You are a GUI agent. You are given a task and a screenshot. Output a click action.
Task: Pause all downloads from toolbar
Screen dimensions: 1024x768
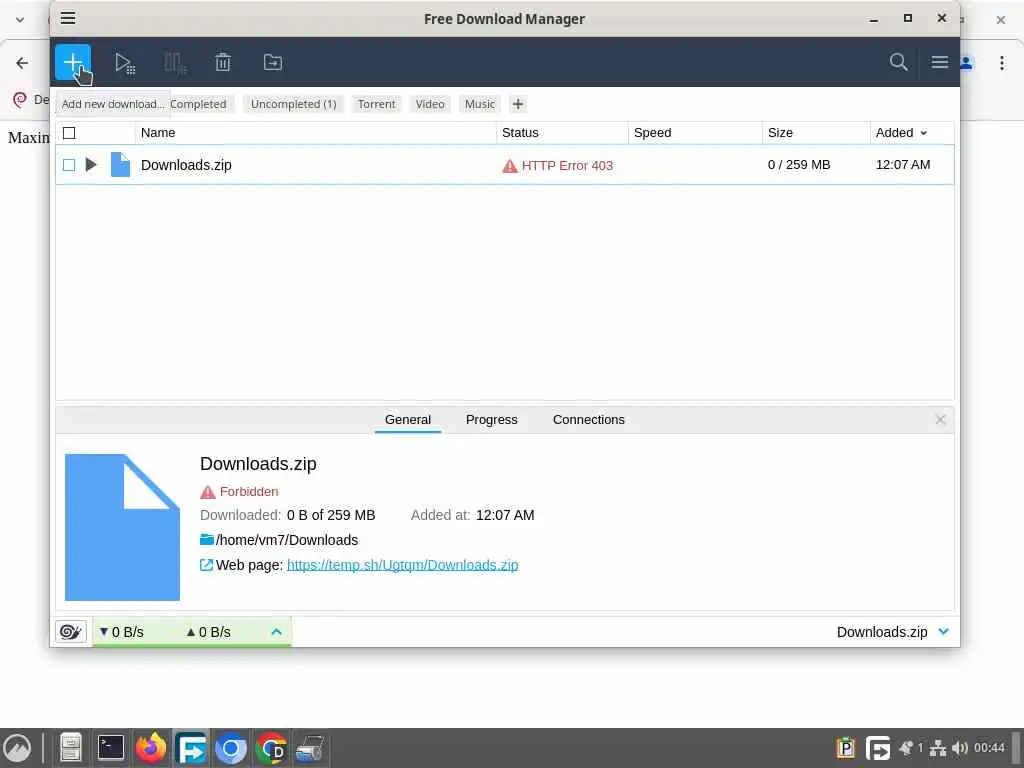pyautogui.click(x=174, y=63)
